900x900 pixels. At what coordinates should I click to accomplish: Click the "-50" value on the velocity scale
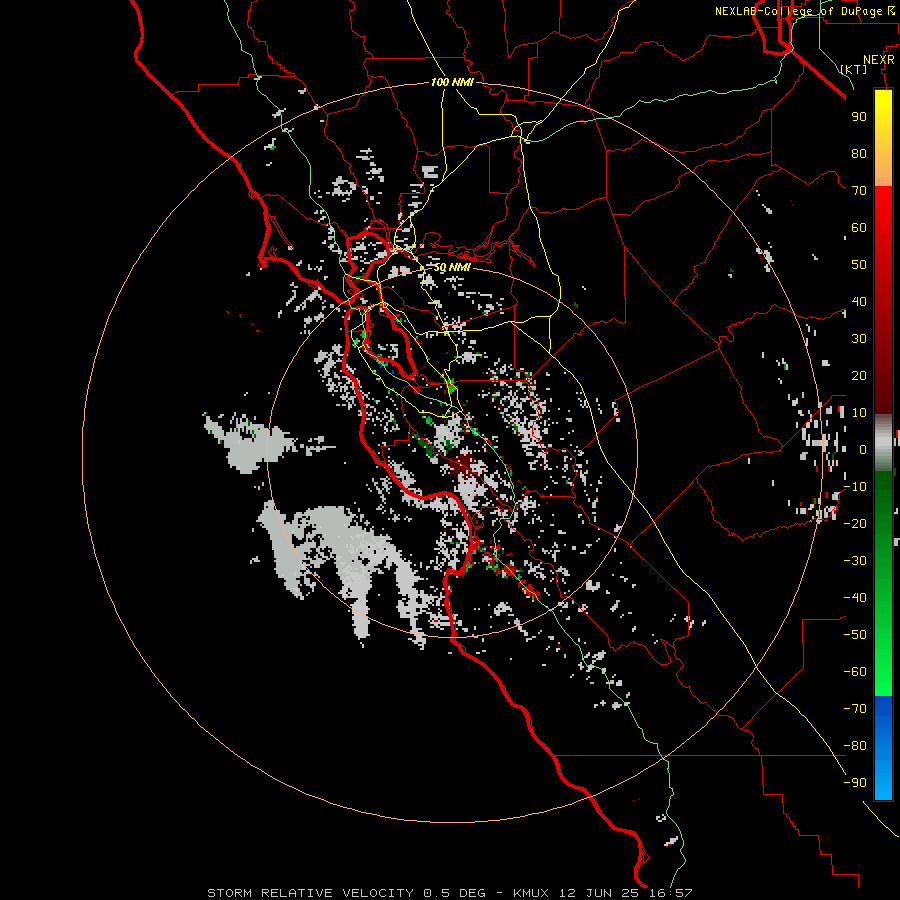(x=855, y=635)
